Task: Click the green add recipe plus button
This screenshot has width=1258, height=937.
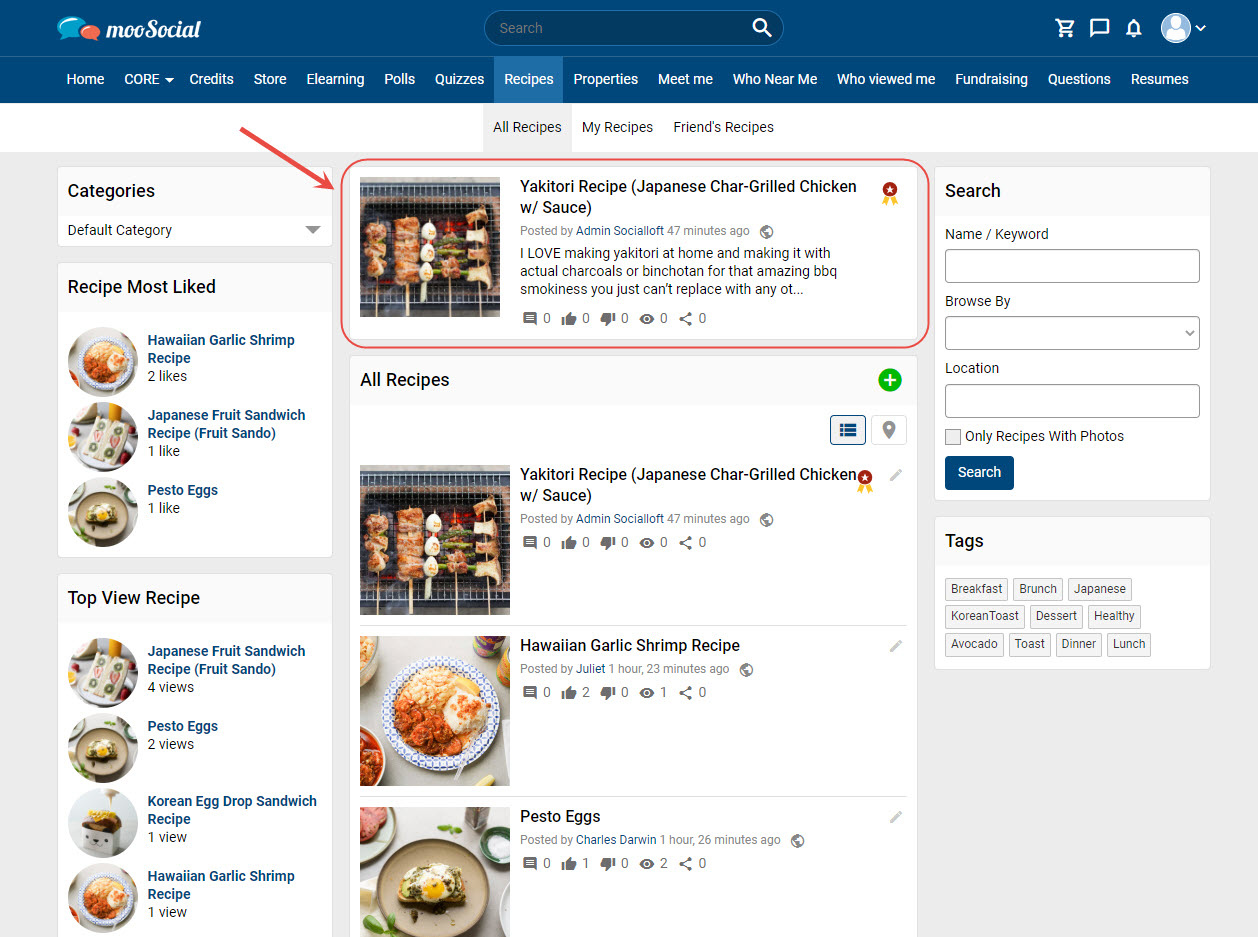Action: (x=890, y=380)
